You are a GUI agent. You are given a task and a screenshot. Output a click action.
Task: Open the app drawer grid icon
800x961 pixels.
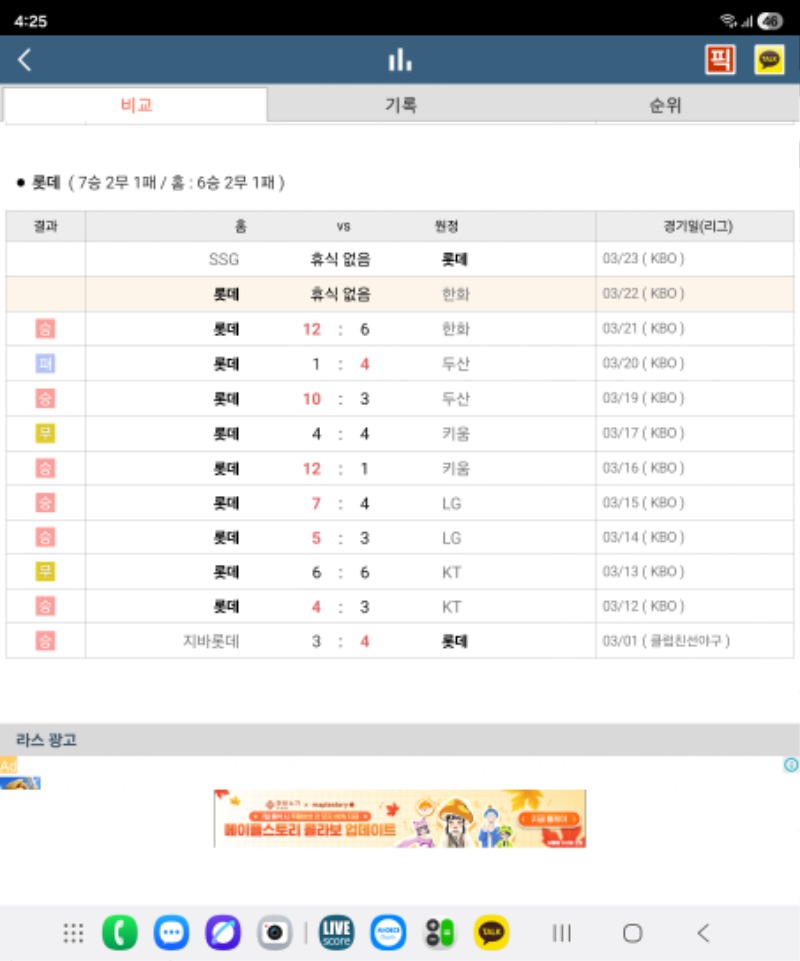[73, 933]
